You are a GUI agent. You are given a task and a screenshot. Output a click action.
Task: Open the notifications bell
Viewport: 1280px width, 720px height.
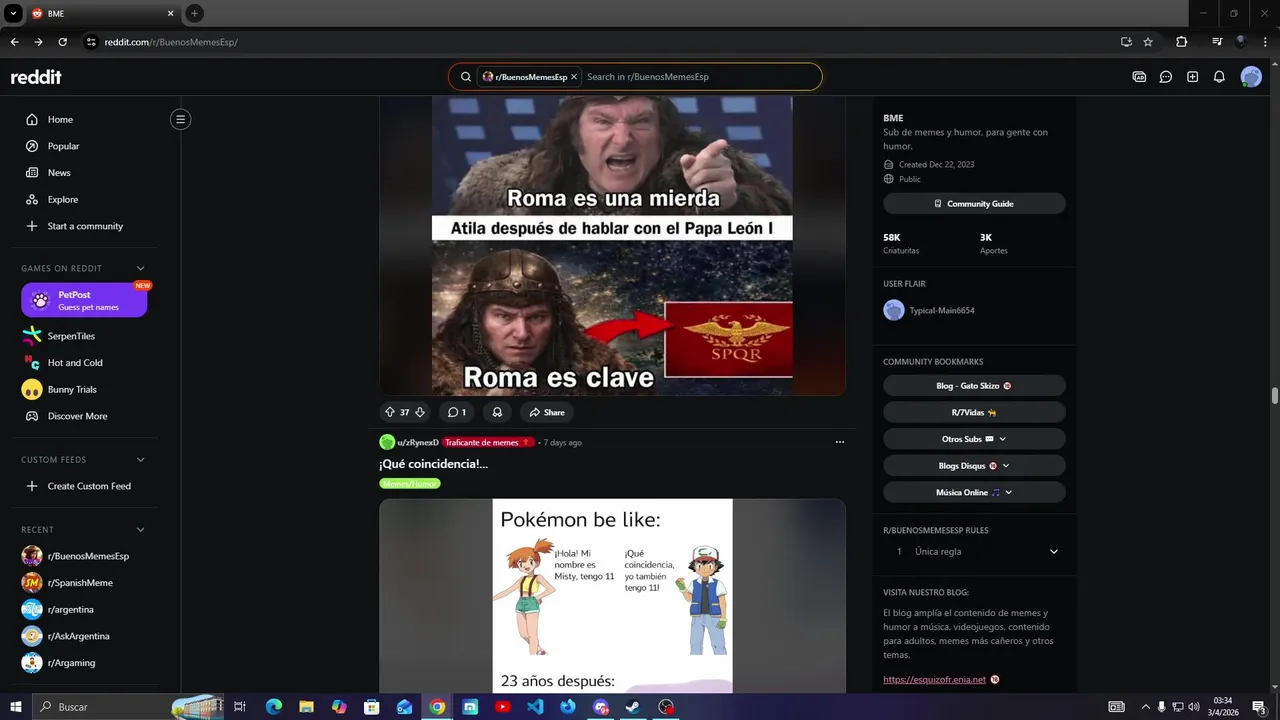click(x=1219, y=77)
